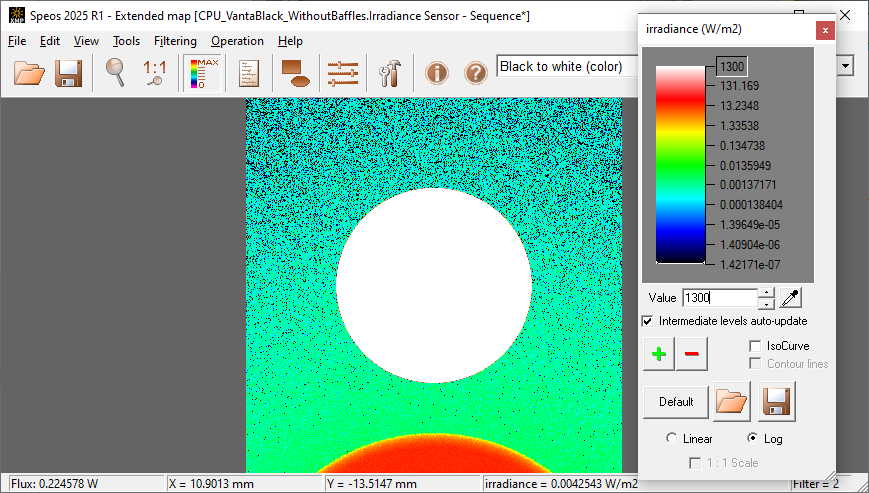Decrease Value with the down spinner
Screen dimensions: 869x493
click(x=766, y=304)
